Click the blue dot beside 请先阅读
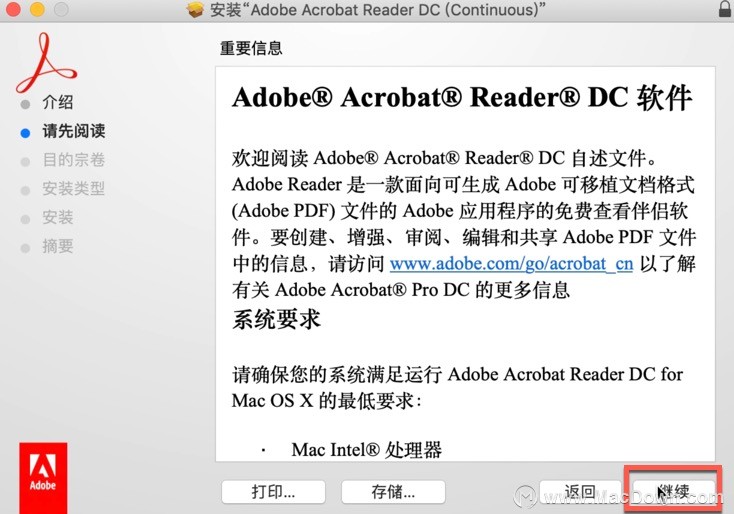The height and width of the screenshot is (514, 734). tap(25, 133)
